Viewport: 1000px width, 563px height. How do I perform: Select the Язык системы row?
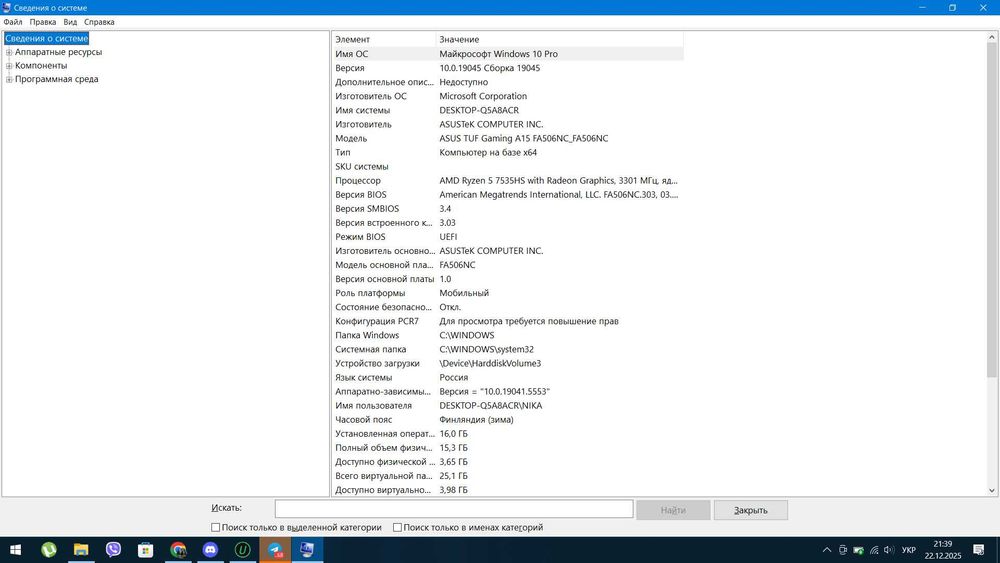[x=508, y=377]
